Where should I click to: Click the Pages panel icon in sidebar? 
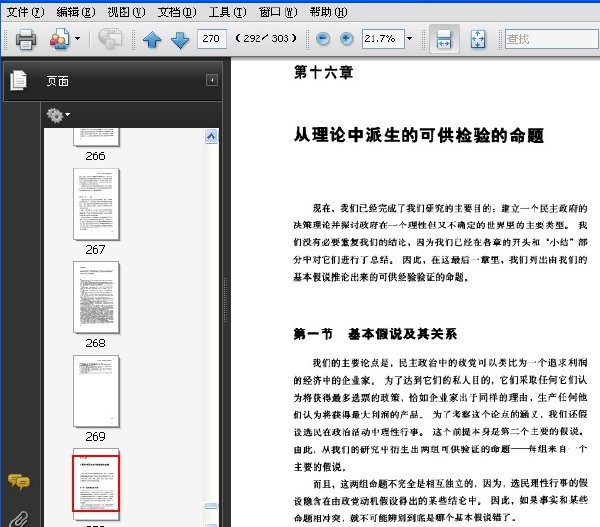19,80
